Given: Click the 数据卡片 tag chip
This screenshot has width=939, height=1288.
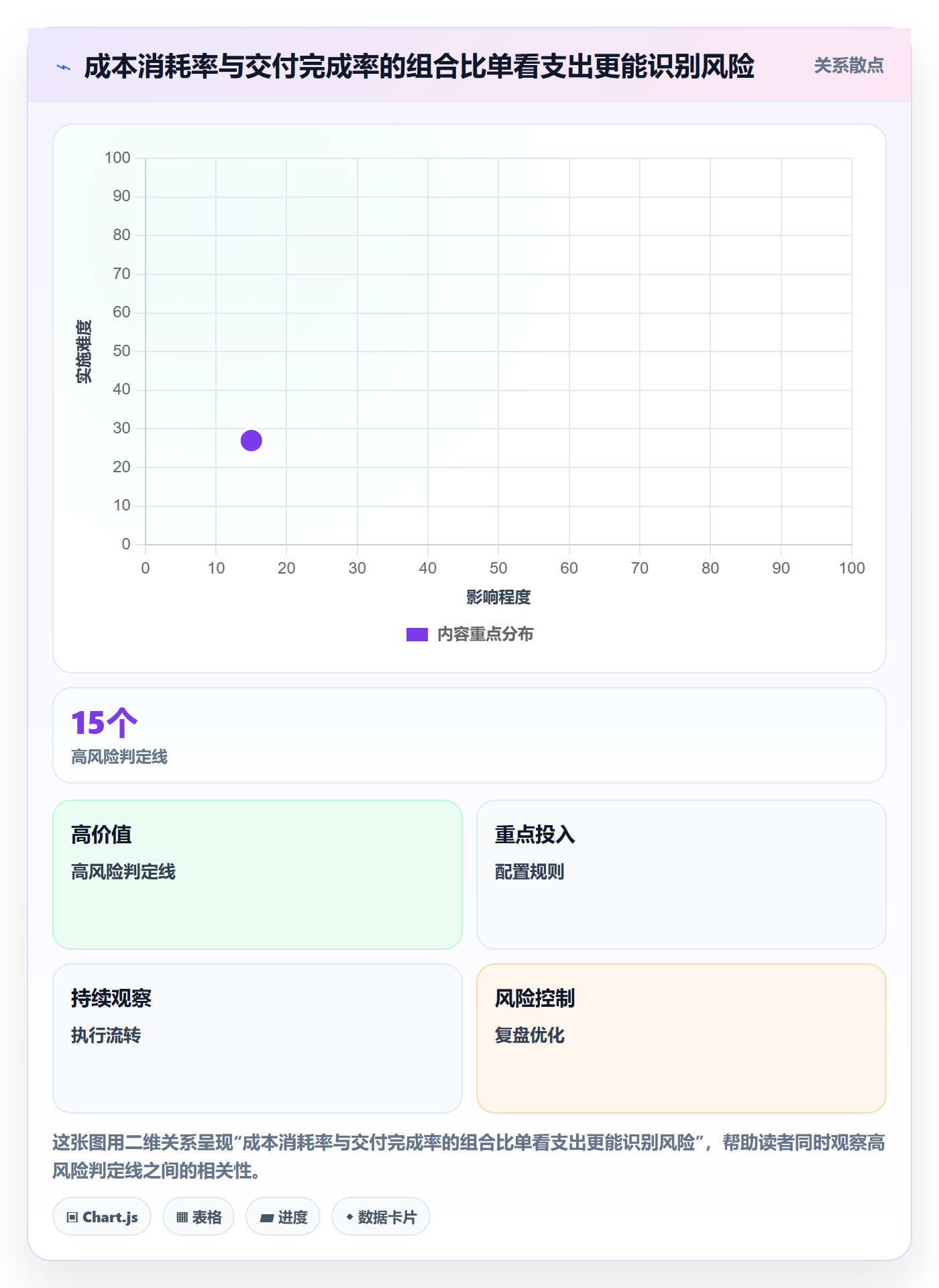Looking at the screenshot, I should pos(381,1217).
